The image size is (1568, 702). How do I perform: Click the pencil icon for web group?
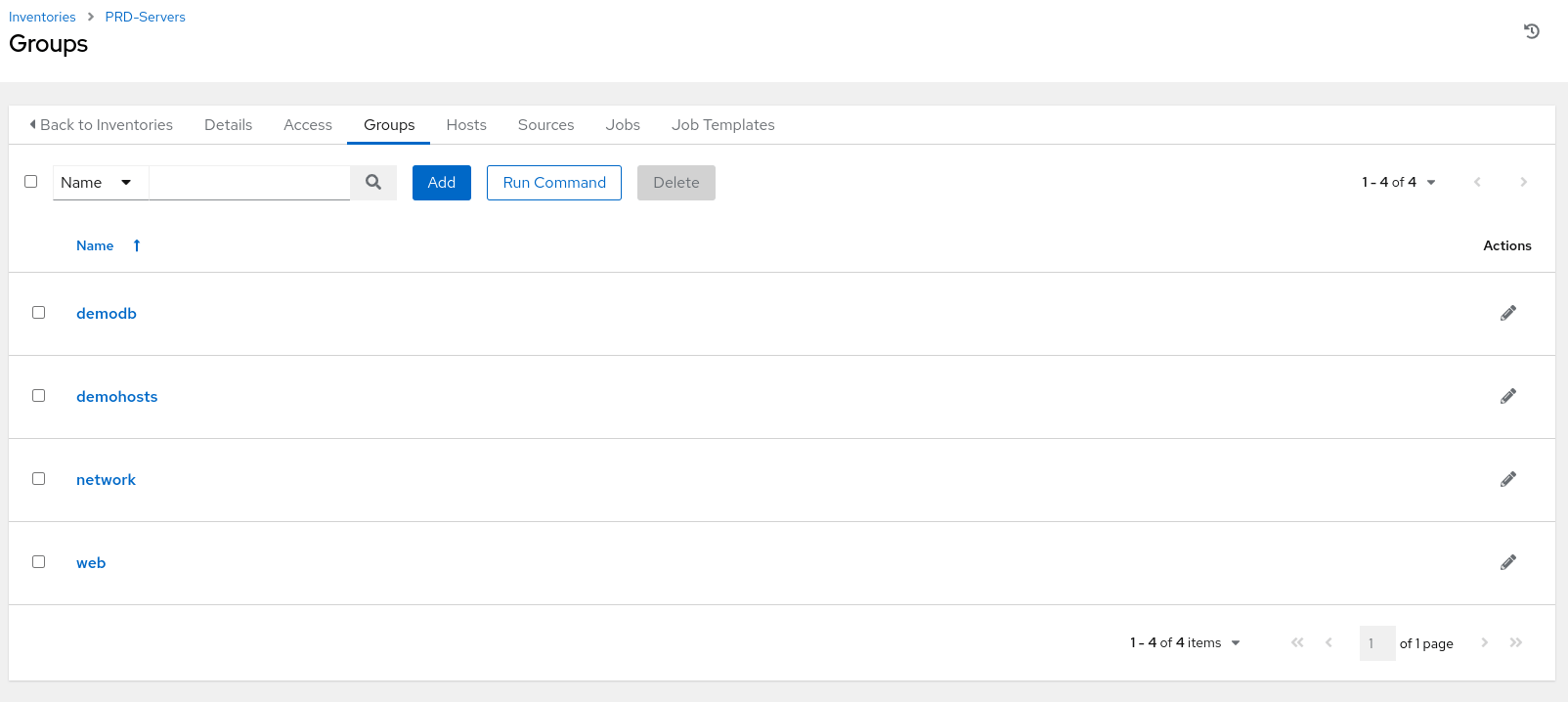[1507, 562]
